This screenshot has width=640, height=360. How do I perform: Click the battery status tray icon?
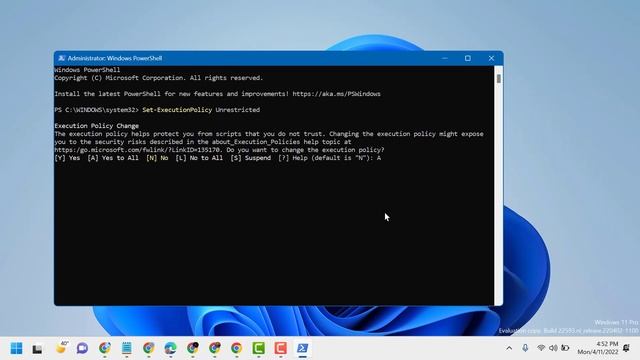point(565,348)
